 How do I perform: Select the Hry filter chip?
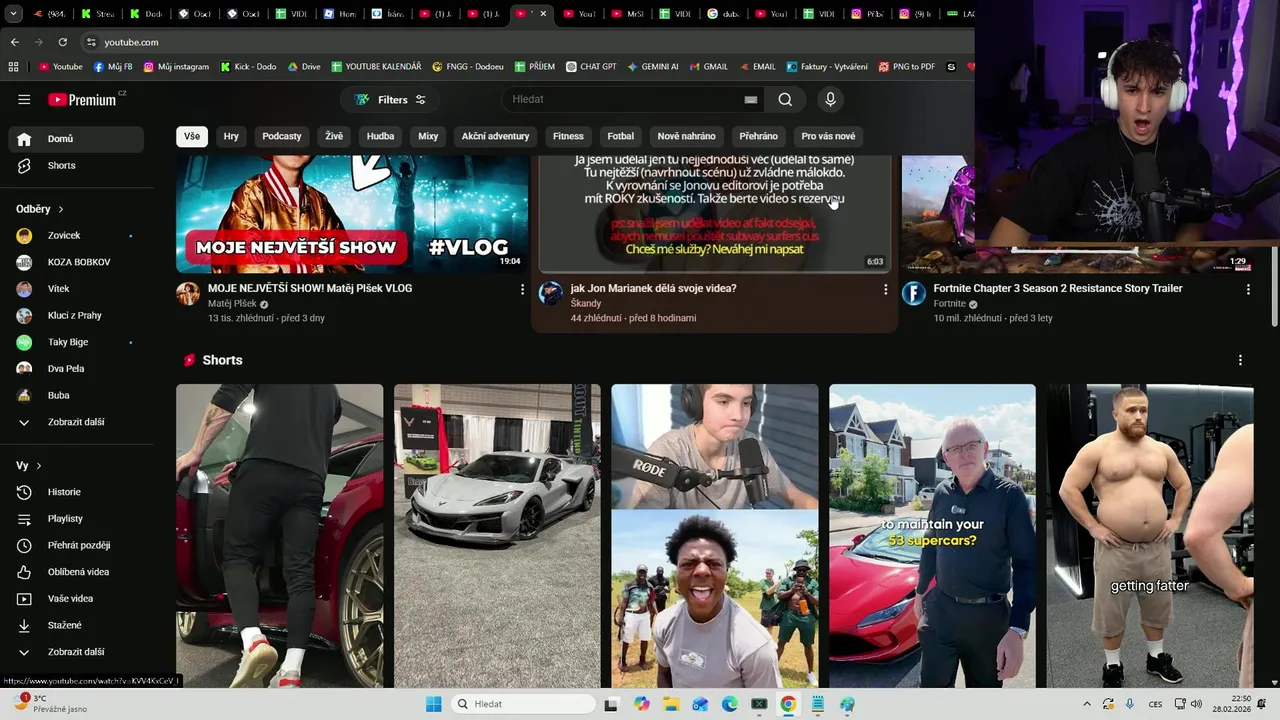231,136
